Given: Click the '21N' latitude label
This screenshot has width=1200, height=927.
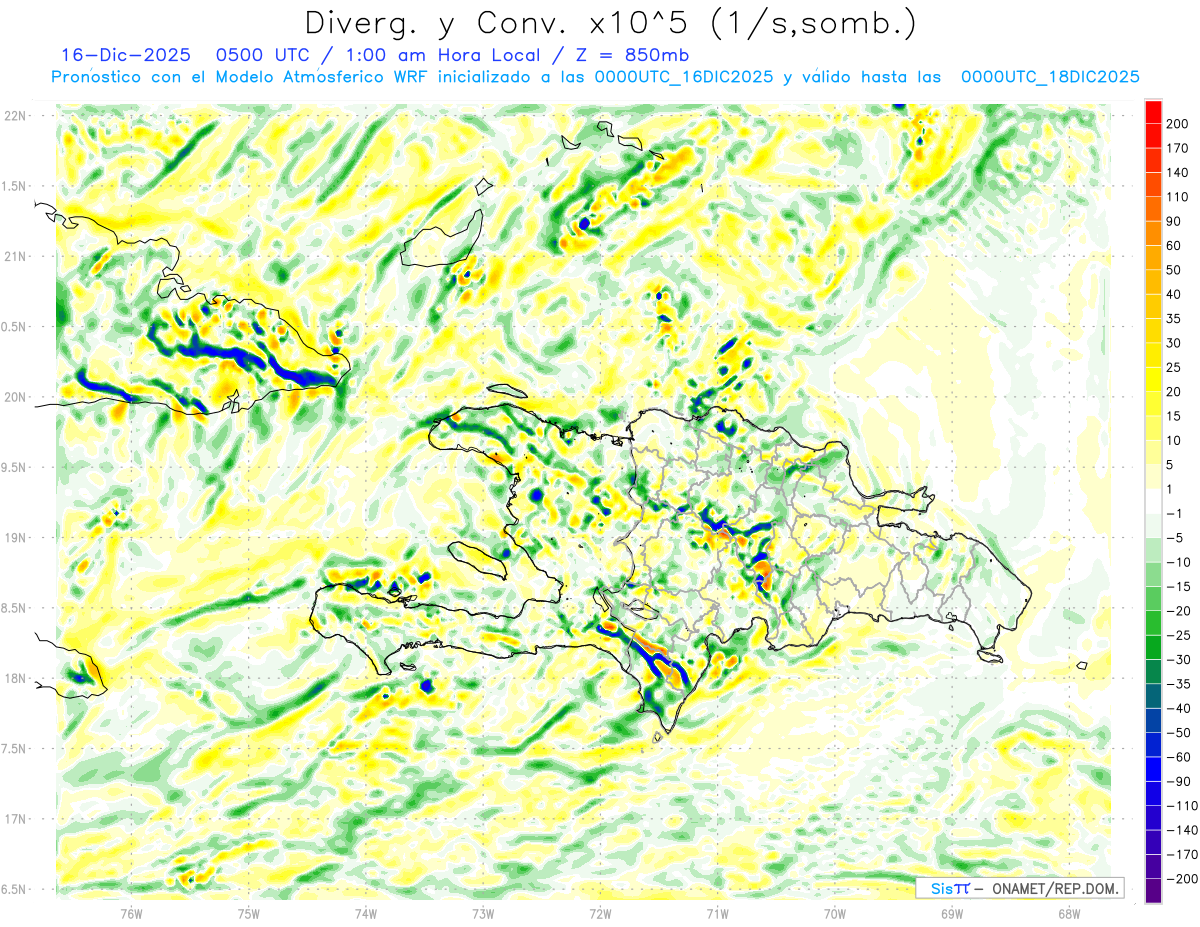Looking at the screenshot, I should click(15, 256).
